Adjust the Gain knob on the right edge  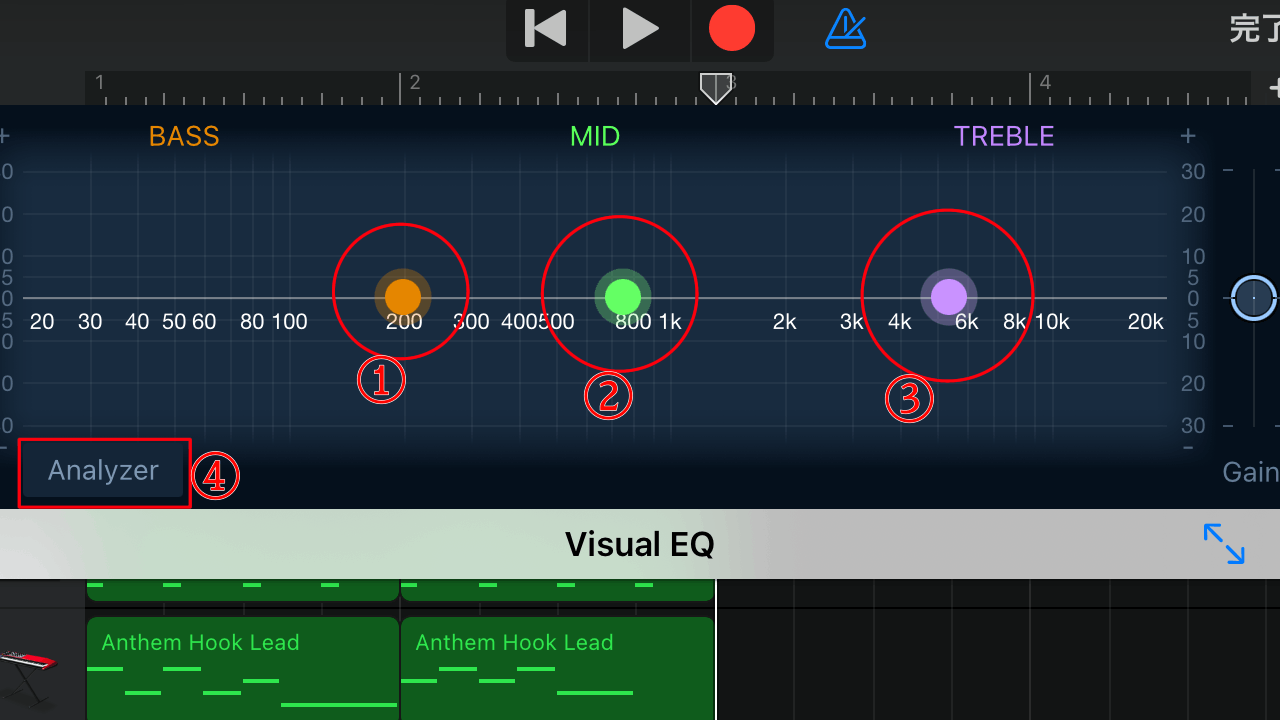tap(1253, 297)
